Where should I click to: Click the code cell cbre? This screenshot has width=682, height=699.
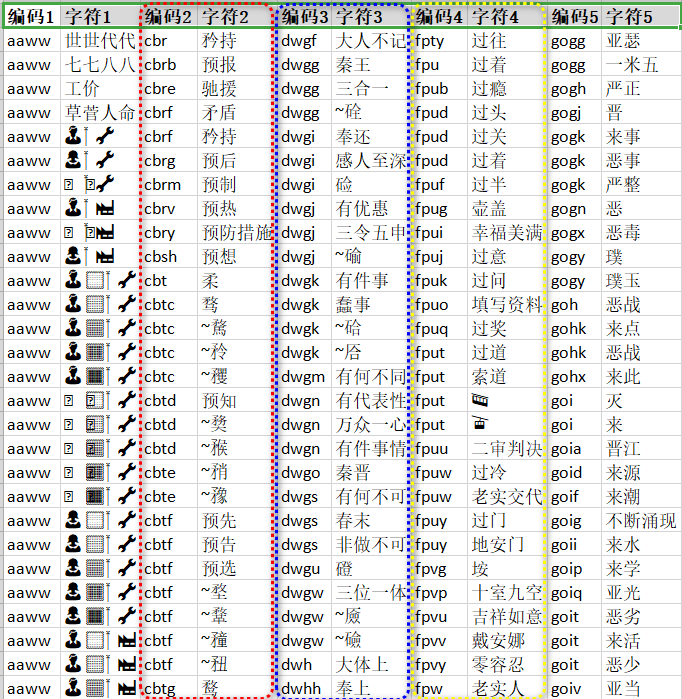tap(169, 89)
